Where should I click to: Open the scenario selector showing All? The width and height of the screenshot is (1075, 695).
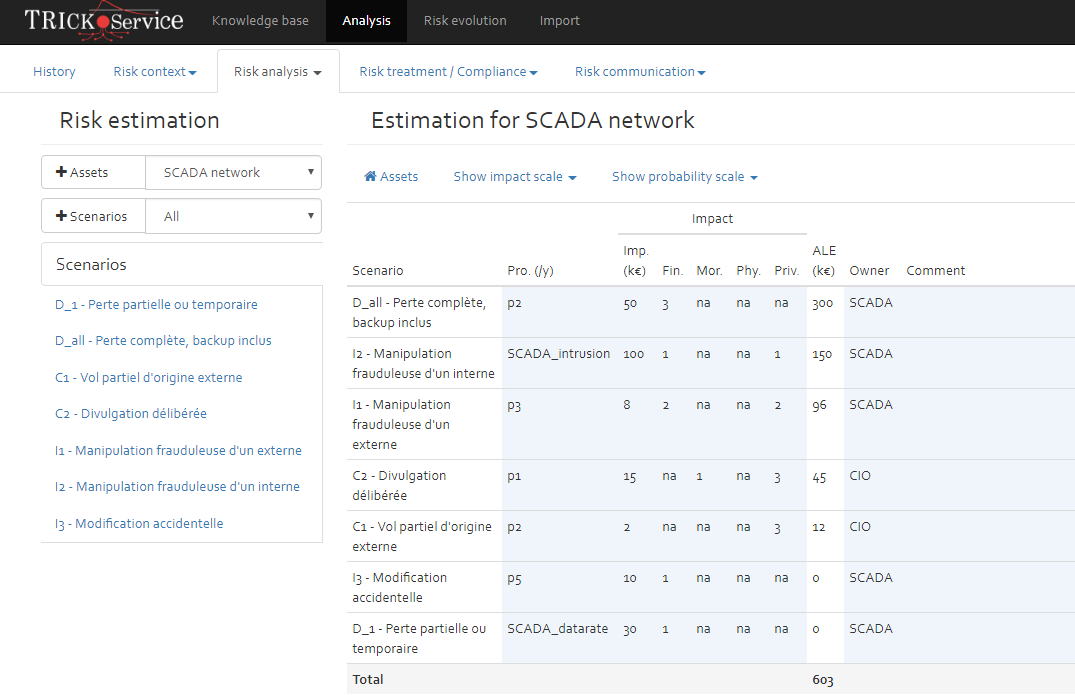234,216
